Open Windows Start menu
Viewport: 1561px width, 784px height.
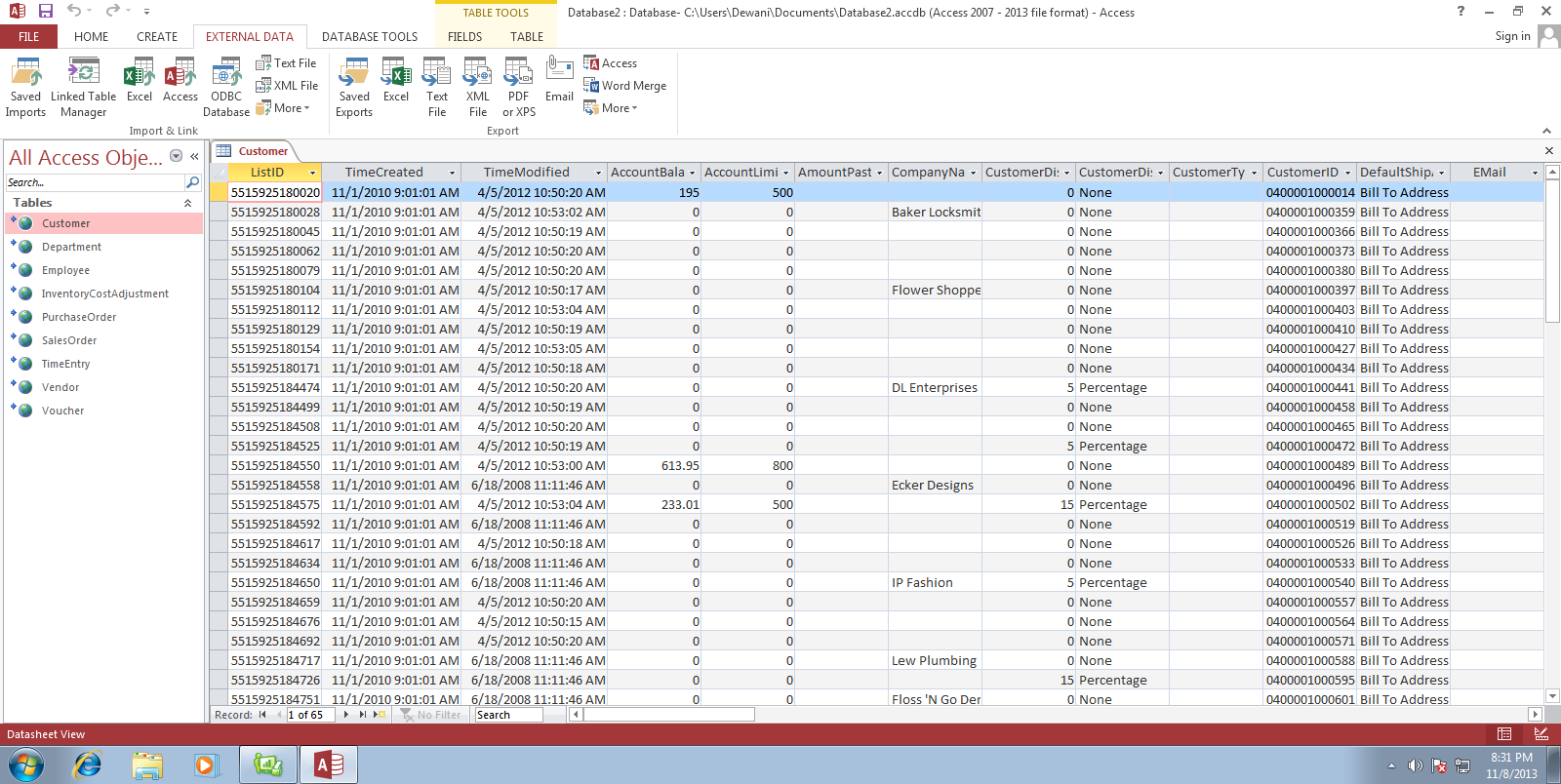tap(26, 765)
